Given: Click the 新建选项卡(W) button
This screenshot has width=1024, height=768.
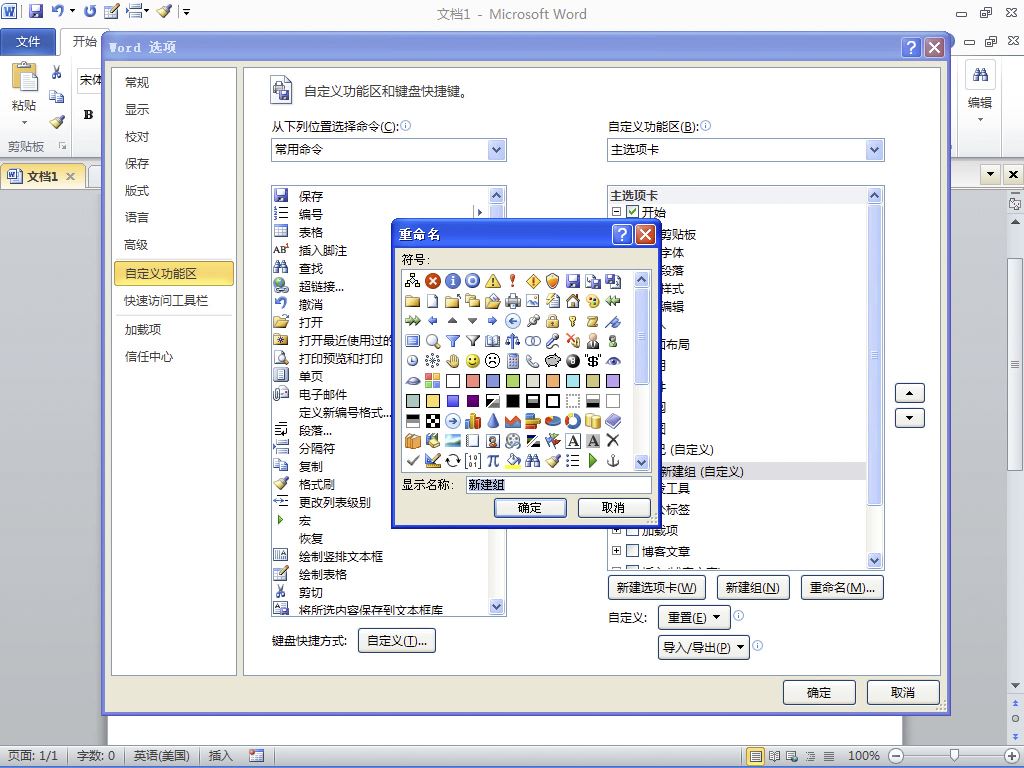Looking at the screenshot, I should point(656,588).
